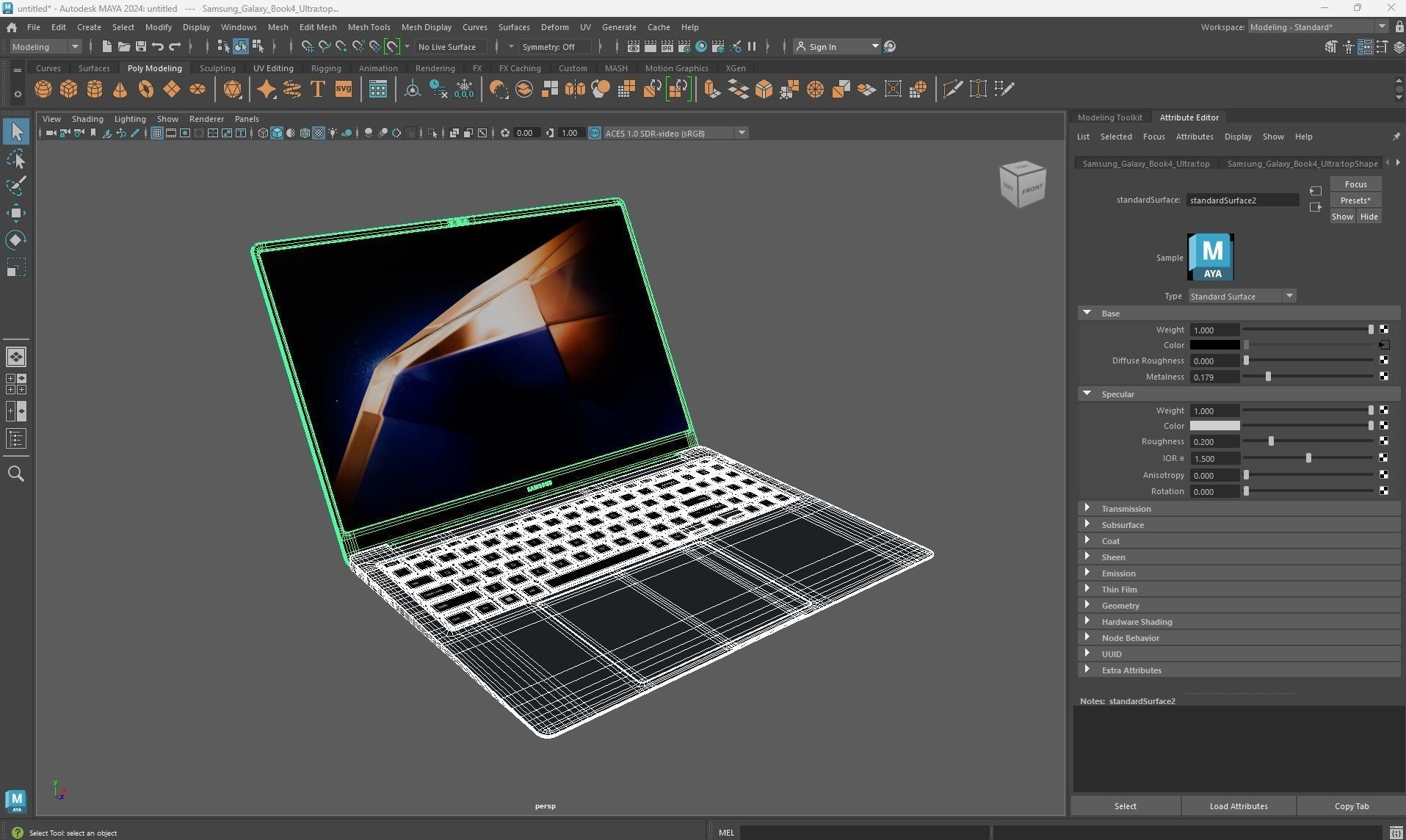Click the SVG import shelf icon

[x=344, y=90]
